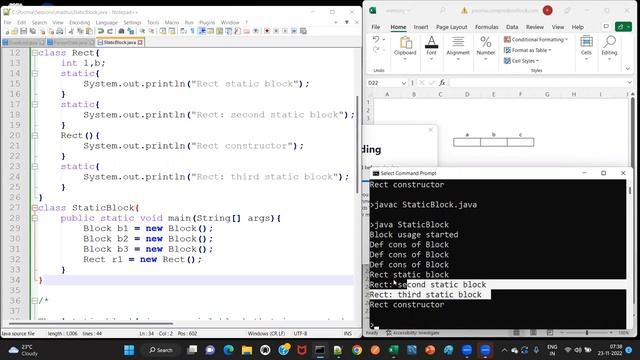Click green Share button in Excel

623,27
